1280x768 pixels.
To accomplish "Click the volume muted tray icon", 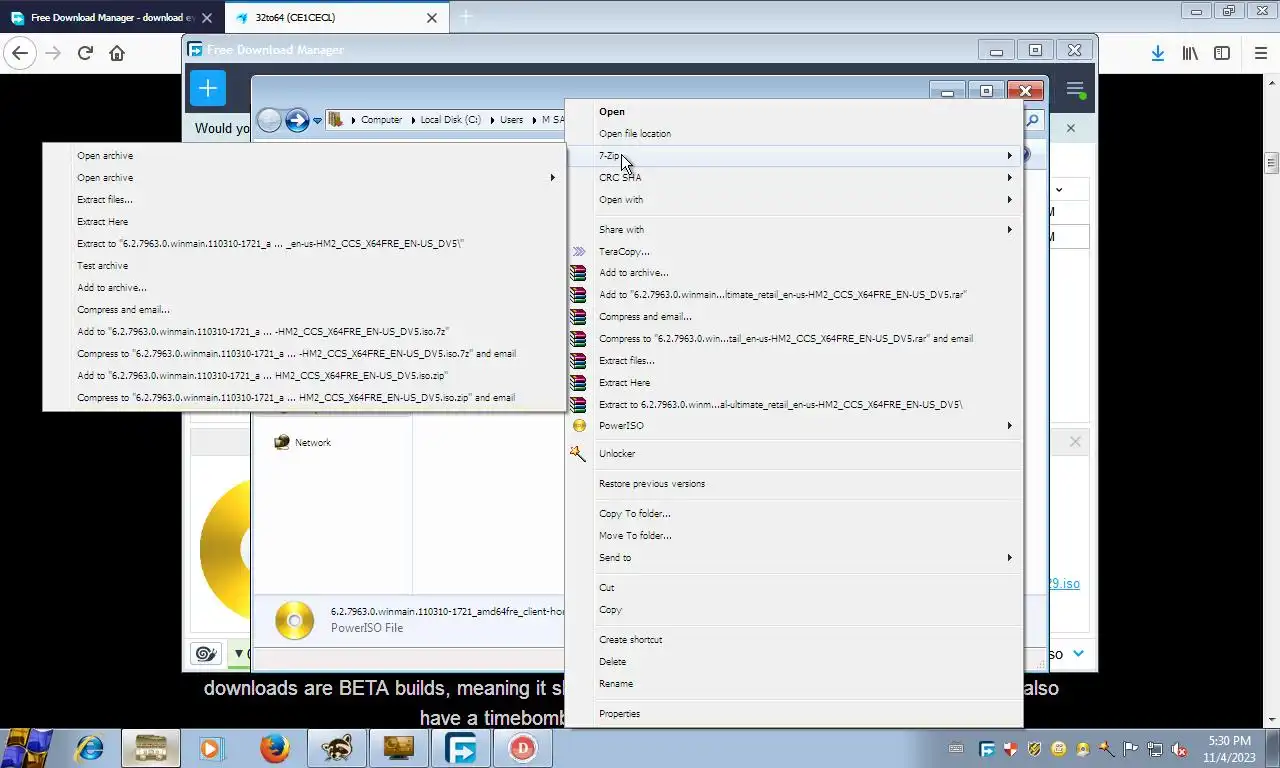I will [1179, 749].
